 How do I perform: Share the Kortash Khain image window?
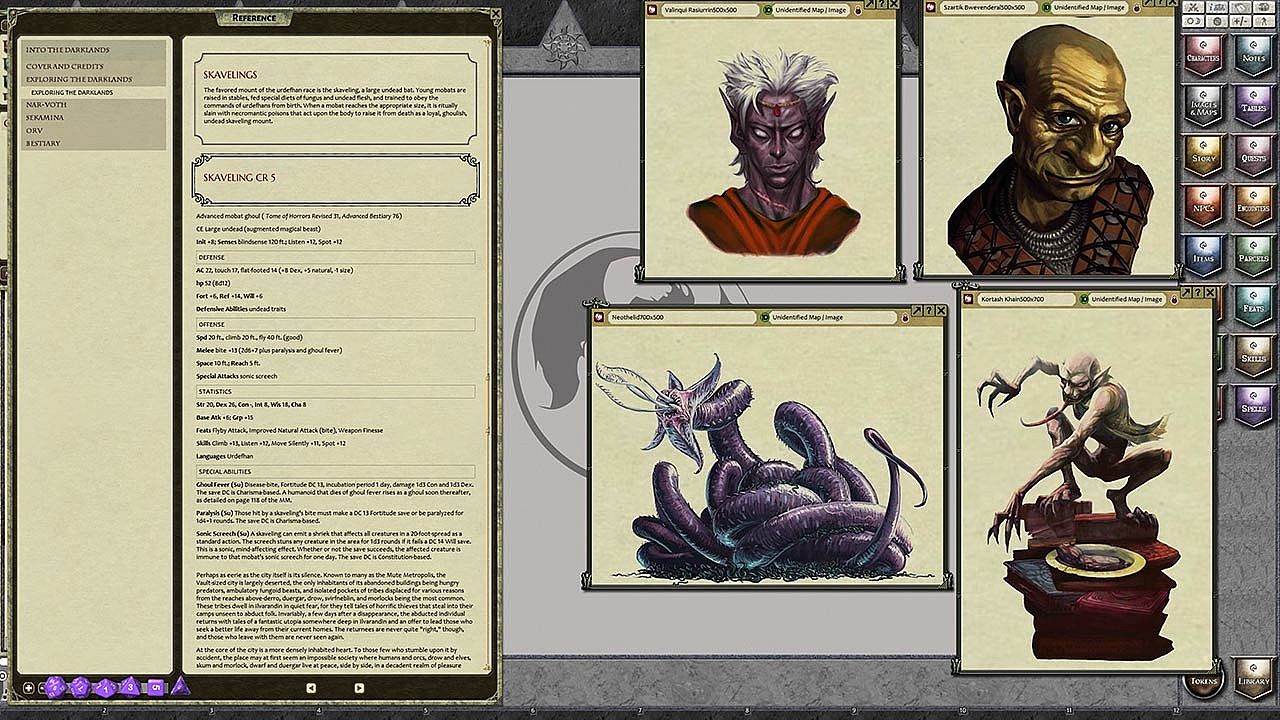[1185, 293]
